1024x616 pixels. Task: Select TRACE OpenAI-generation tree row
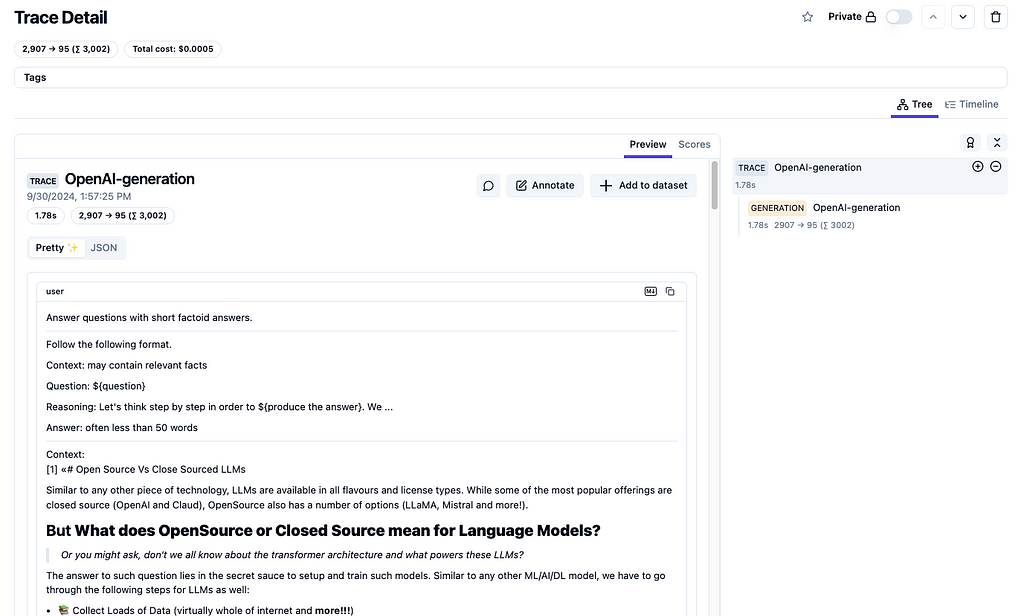(x=870, y=176)
